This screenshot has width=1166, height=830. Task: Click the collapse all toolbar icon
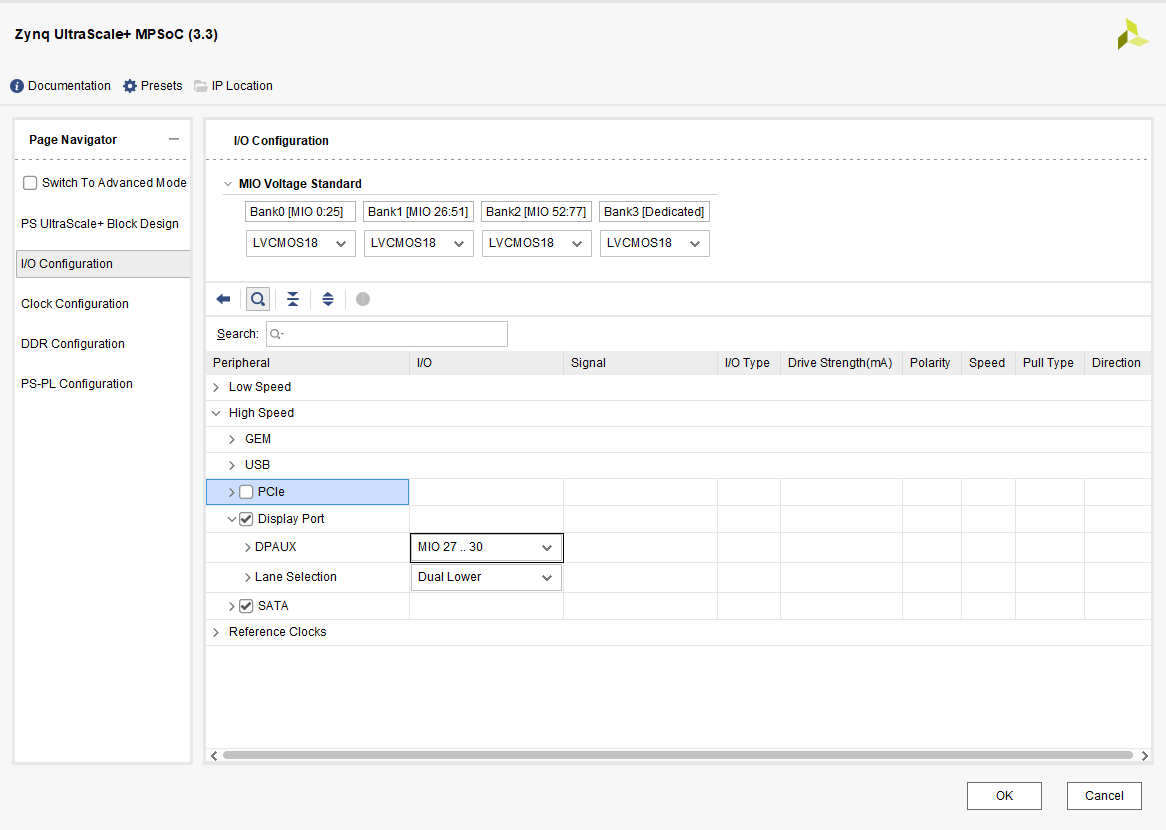pyautogui.click(x=293, y=299)
